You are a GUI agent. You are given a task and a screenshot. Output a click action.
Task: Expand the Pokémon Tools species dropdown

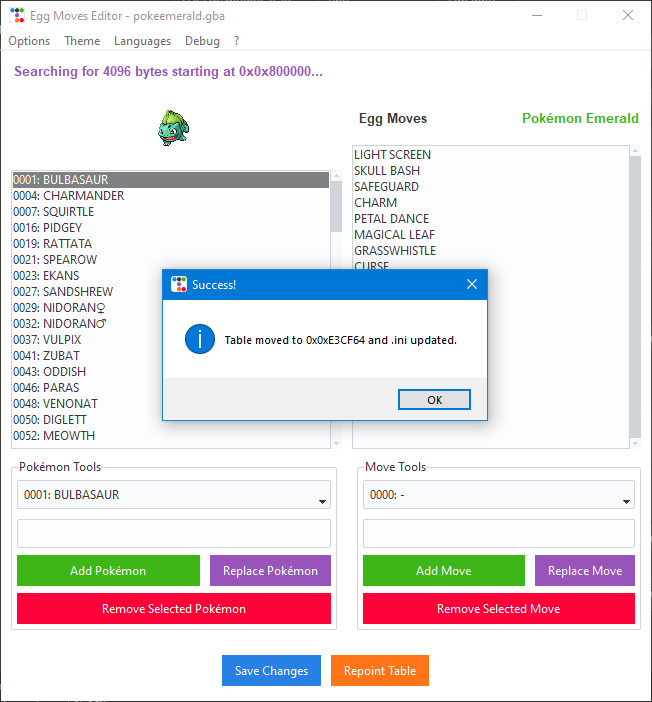[173, 495]
